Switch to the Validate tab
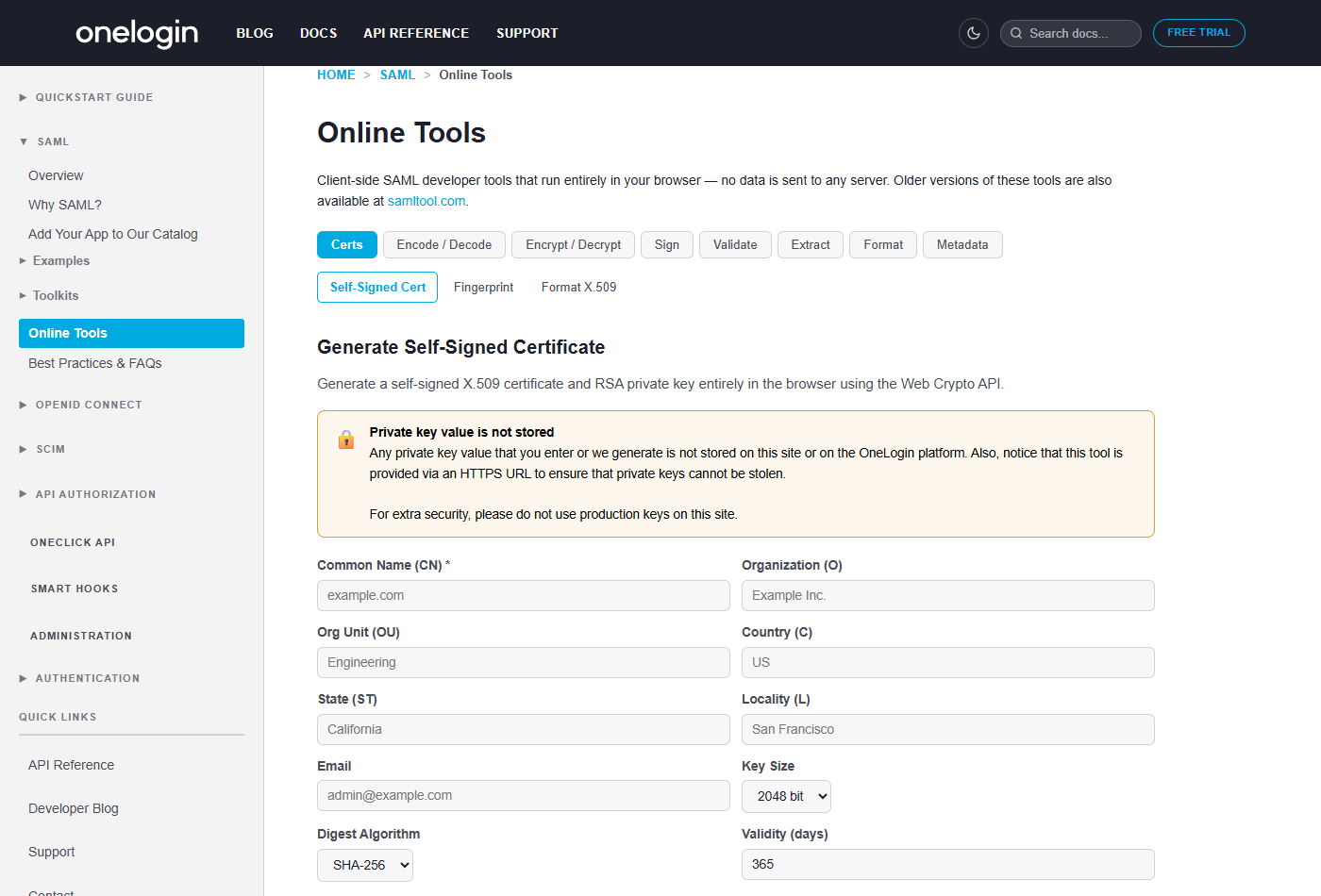The image size is (1321, 896). coord(735,244)
